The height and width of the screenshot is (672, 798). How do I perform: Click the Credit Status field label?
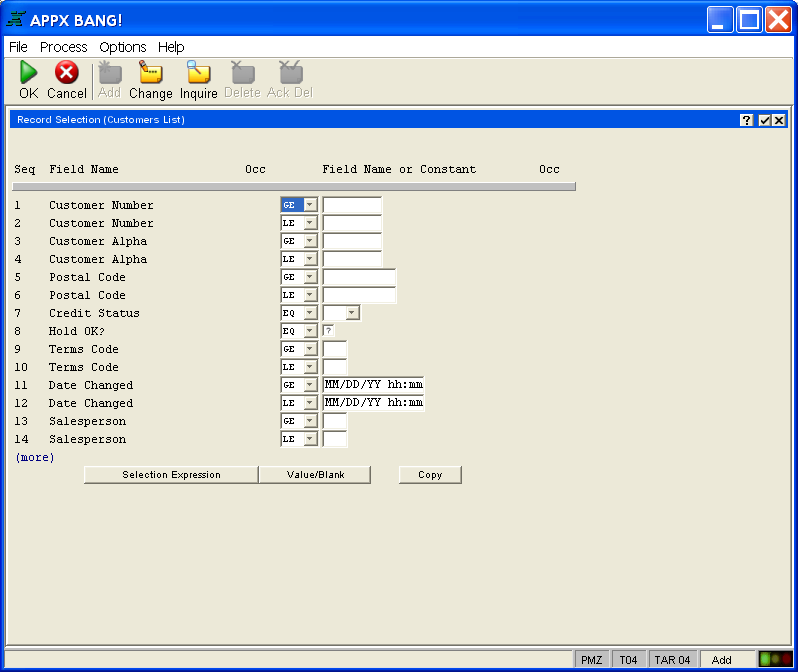tap(94, 313)
